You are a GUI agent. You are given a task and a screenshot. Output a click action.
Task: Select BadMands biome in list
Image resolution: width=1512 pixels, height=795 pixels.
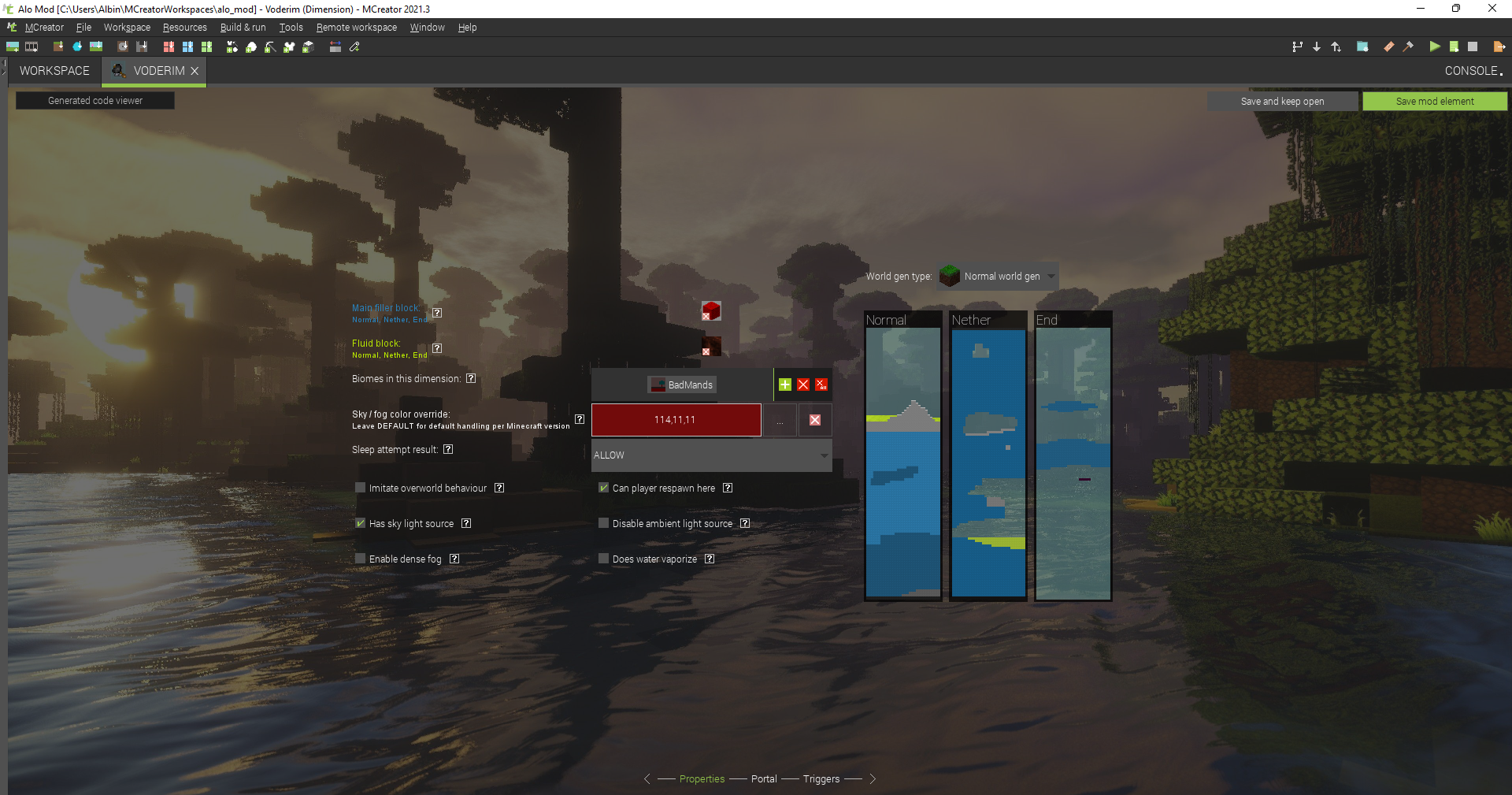682,384
